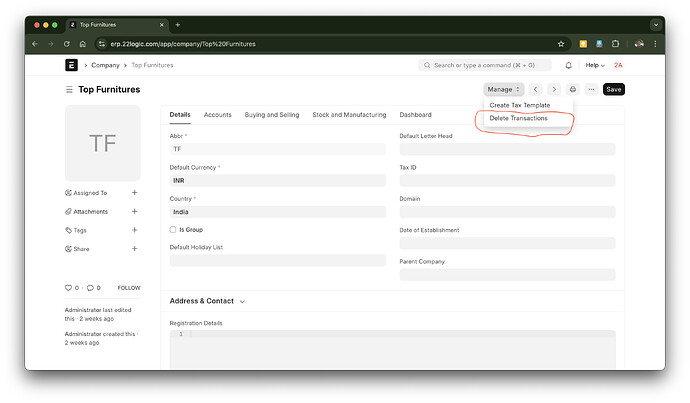The image size is (690, 403).
Task: Open the notifications bell
Action: pos(569,65)
